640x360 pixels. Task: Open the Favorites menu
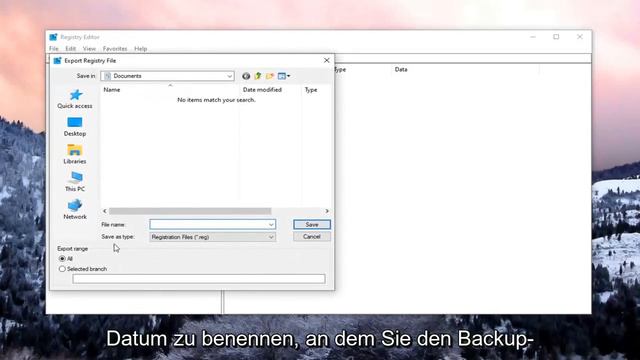coord(115,49)
